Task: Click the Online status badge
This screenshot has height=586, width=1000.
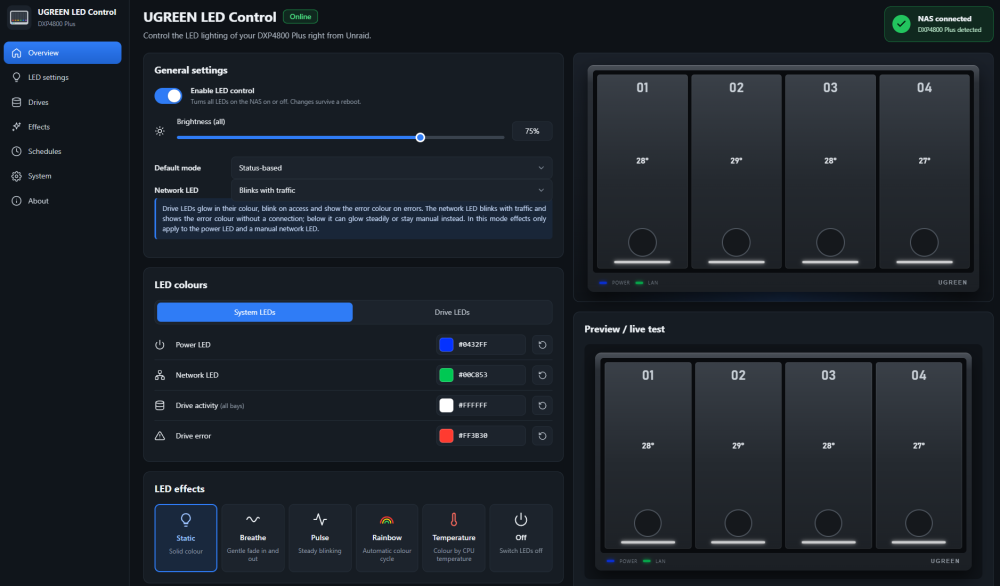Action: (300, 17)
